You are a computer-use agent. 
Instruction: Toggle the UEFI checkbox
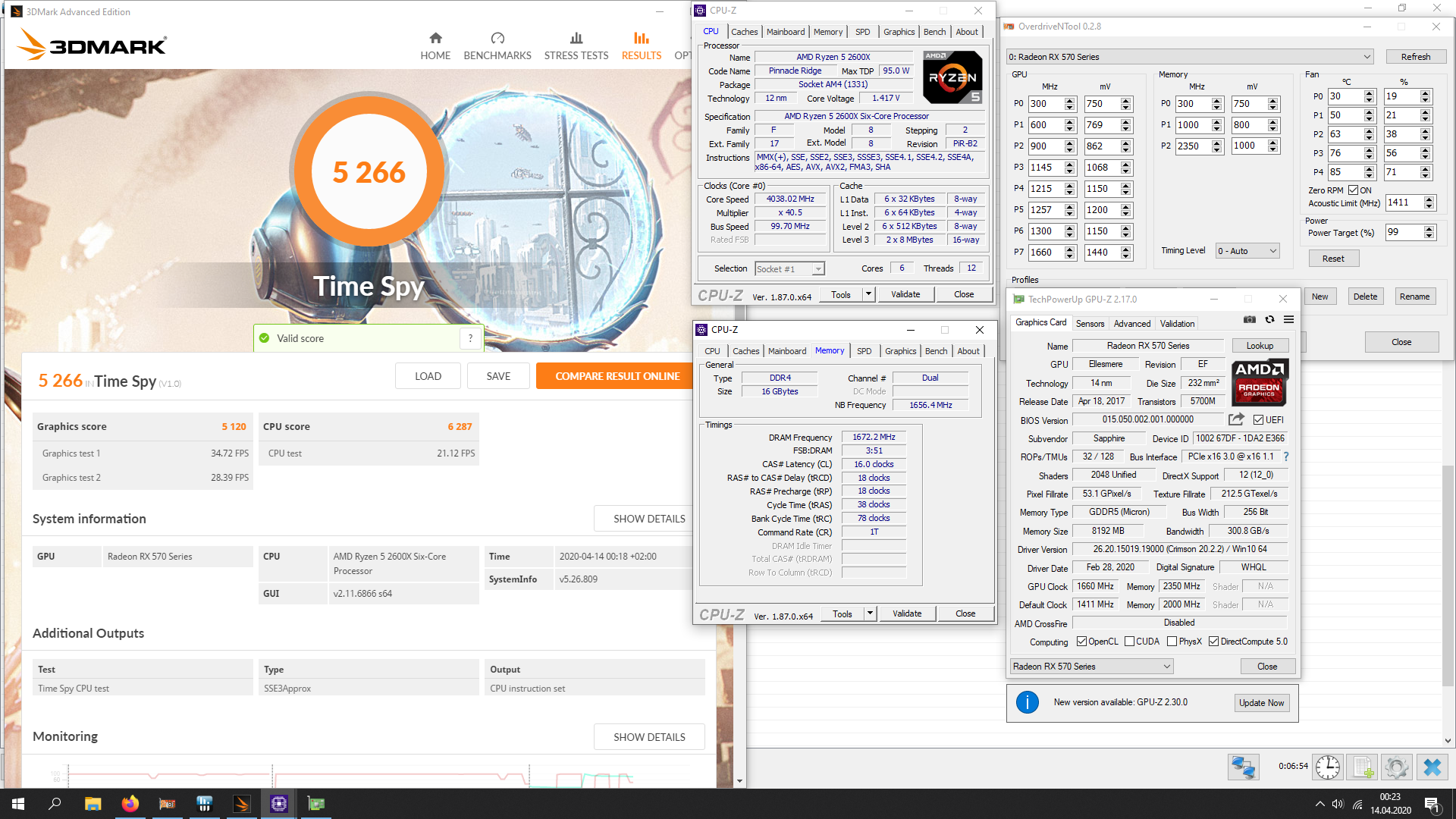[x=1258, y=420]
